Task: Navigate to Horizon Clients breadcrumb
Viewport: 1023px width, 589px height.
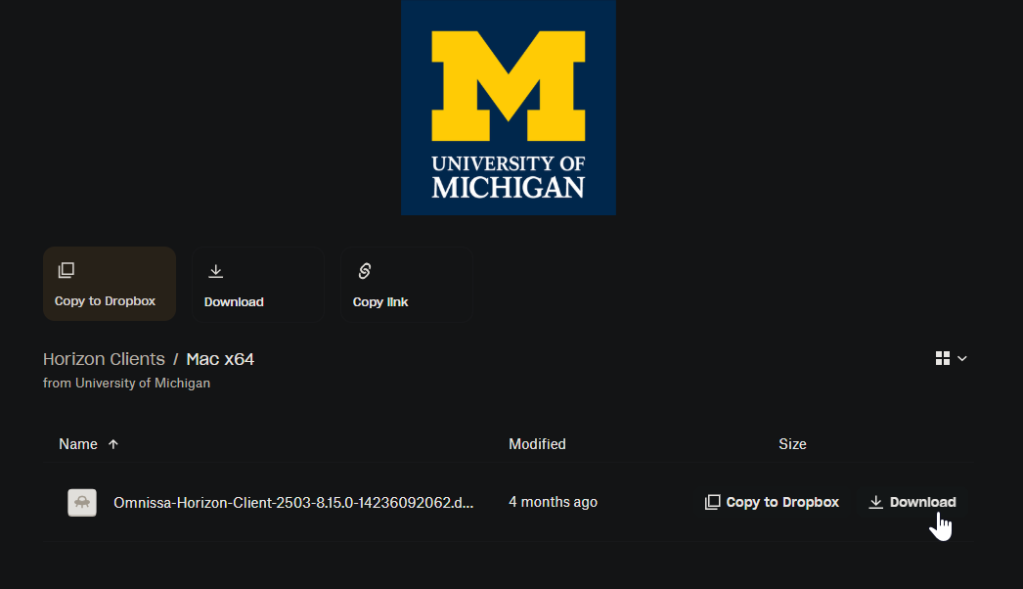Action: click(104, 359)
